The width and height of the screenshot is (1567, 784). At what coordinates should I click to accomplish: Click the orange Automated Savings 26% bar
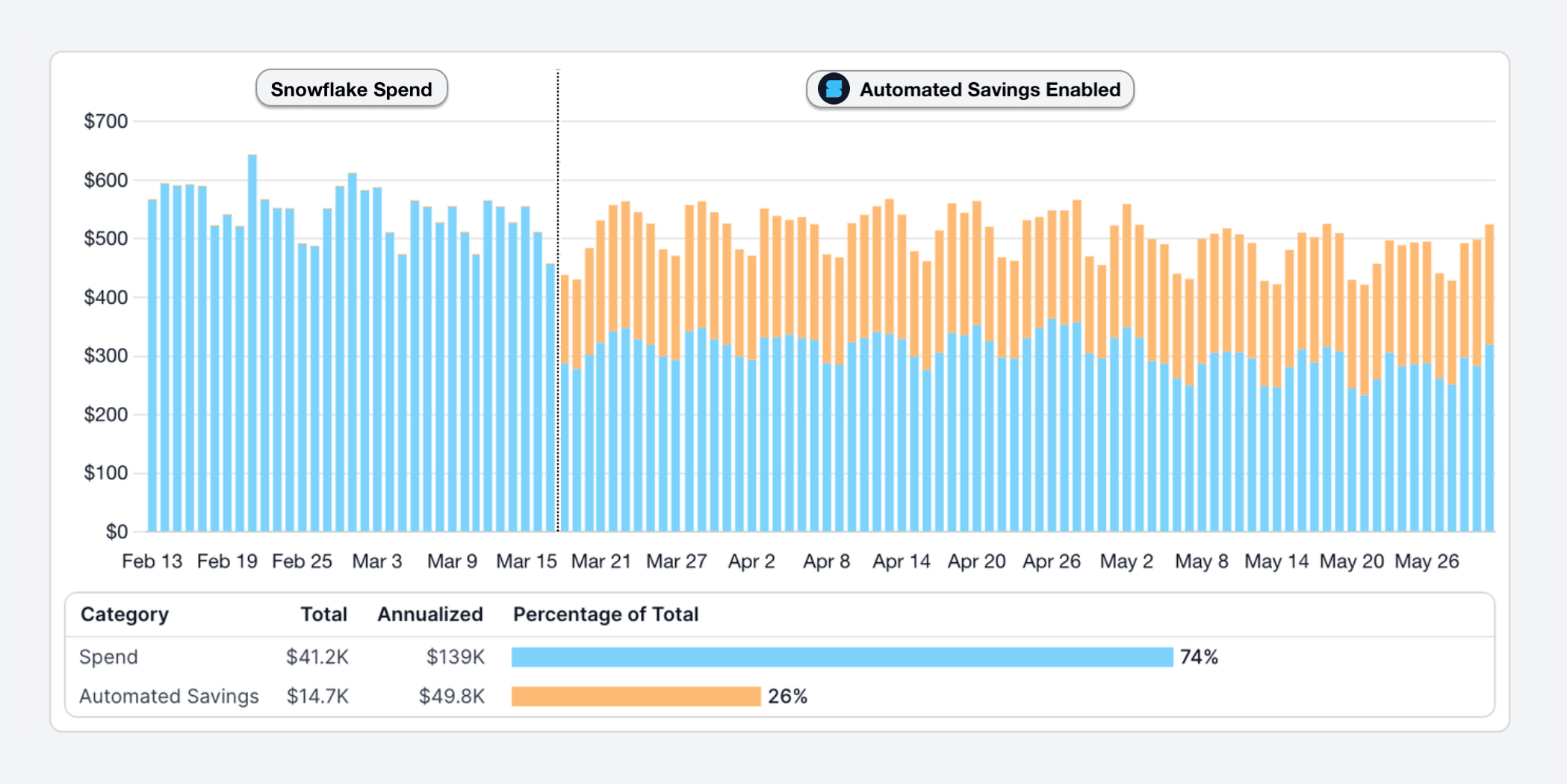click(636, 696)
